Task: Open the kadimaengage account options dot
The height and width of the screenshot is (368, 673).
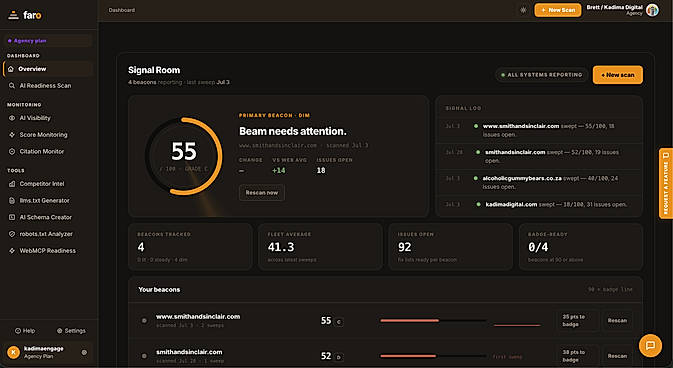Action: 84,352
